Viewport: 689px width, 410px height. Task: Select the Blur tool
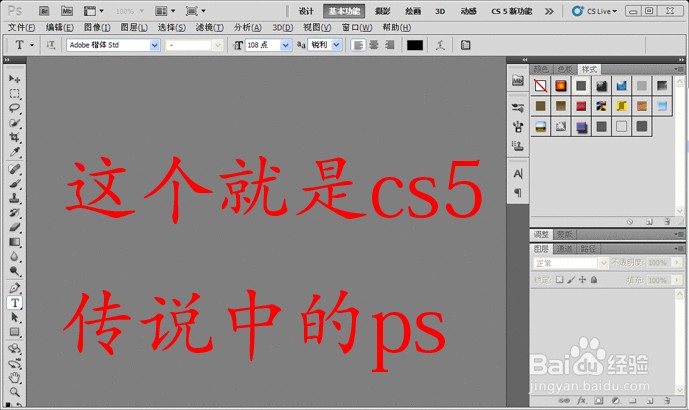15,256
